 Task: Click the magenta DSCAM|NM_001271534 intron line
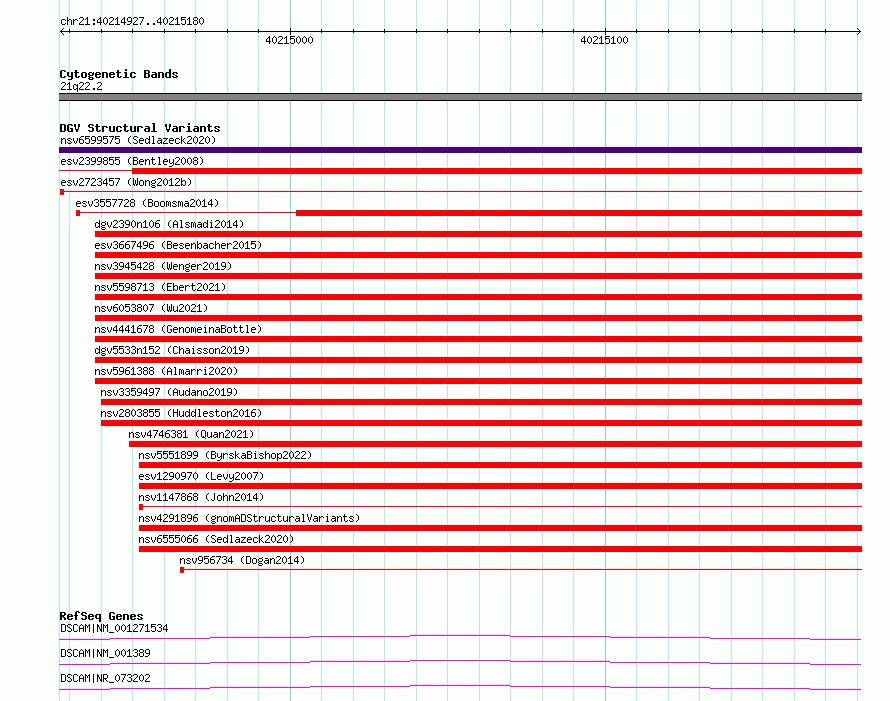click(x=460, y=637)
